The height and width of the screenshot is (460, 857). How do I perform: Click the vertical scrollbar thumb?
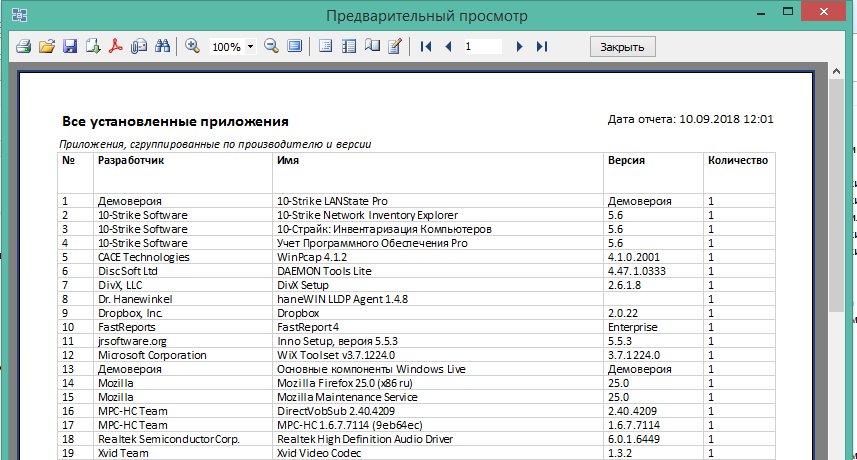click(836, 195)
